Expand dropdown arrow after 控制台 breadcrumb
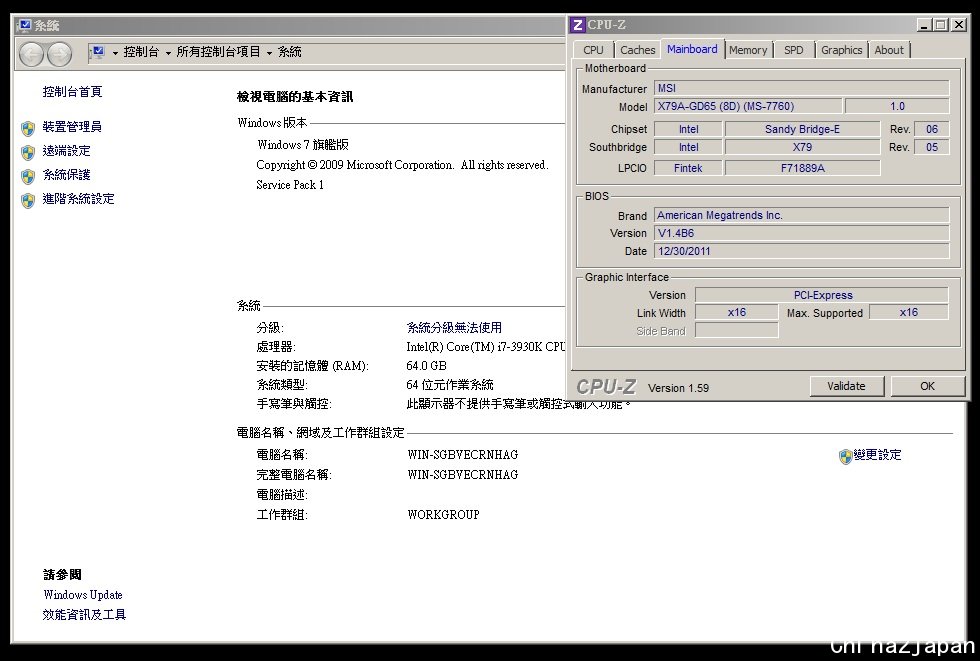This screenshot has height=661, width=980. [x=168, y=54]
